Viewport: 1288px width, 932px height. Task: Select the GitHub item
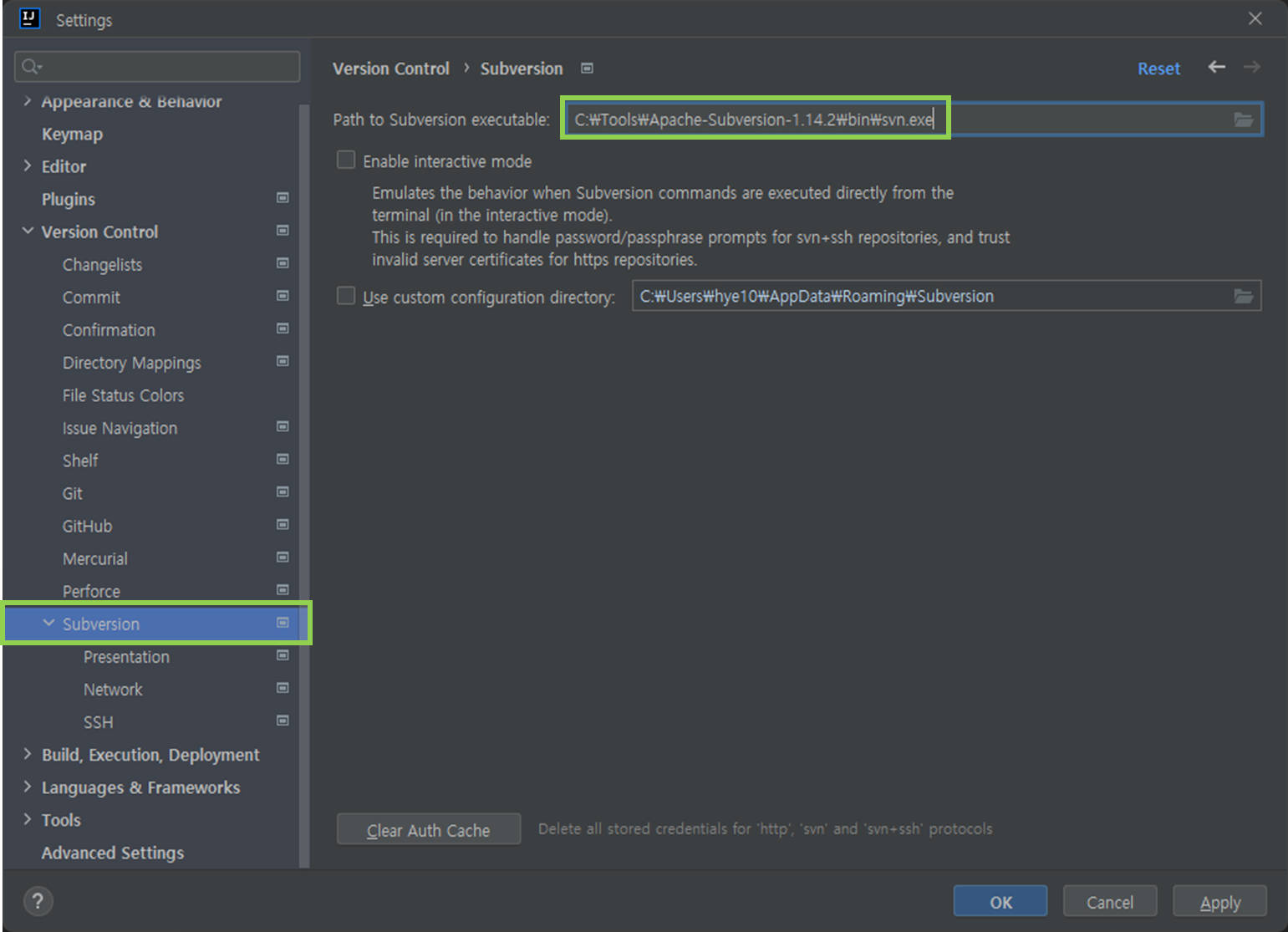click(87, 526)
